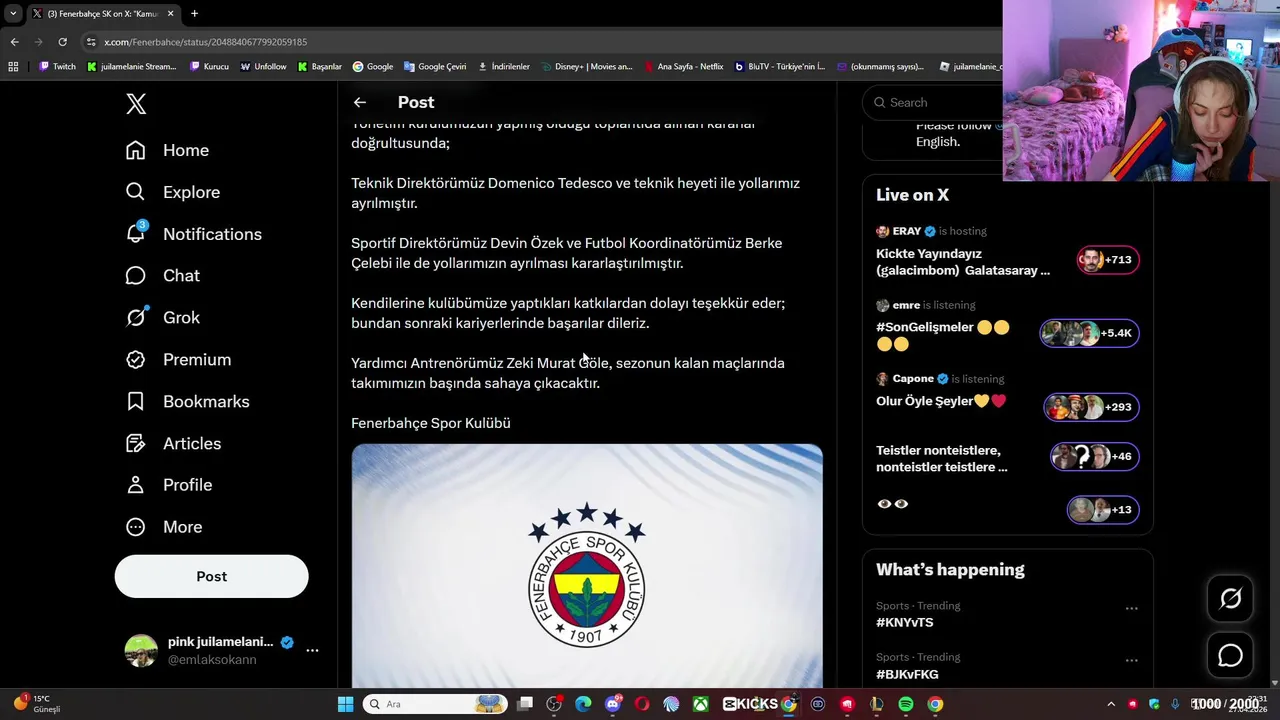Open Spotify from the taskbar
The width and height of the screenshot is (1280, 720).
tap(905, 704)
